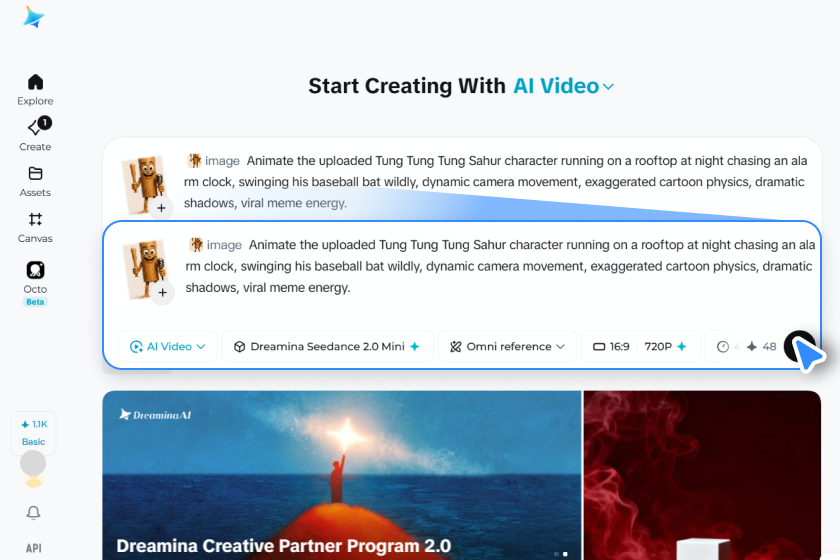Open the AI Video mode dropdown in the toolbar

pyautogui.click(x=167, y=347)
